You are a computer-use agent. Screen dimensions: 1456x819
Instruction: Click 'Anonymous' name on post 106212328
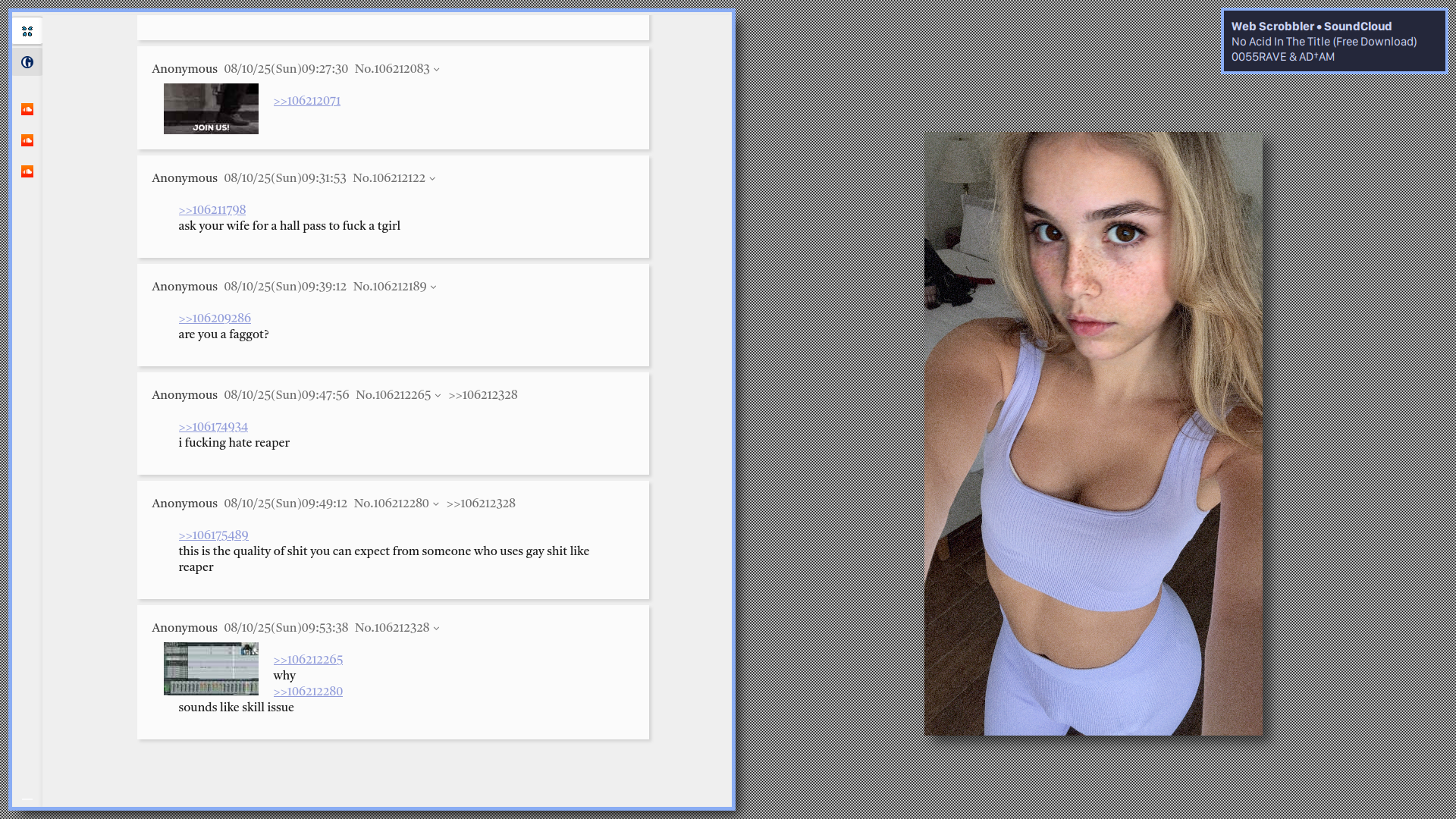[184, 627]
